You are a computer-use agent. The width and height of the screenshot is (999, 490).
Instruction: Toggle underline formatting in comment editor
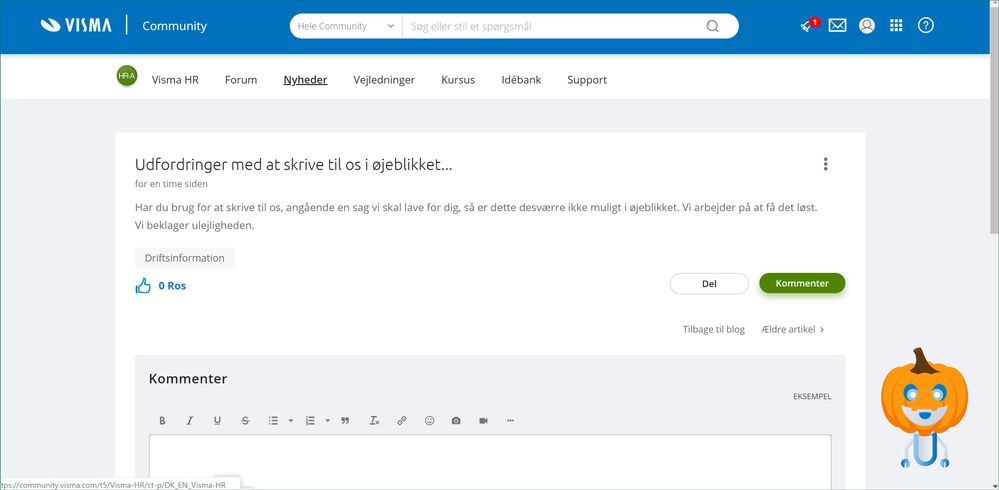tap(217, 421)
